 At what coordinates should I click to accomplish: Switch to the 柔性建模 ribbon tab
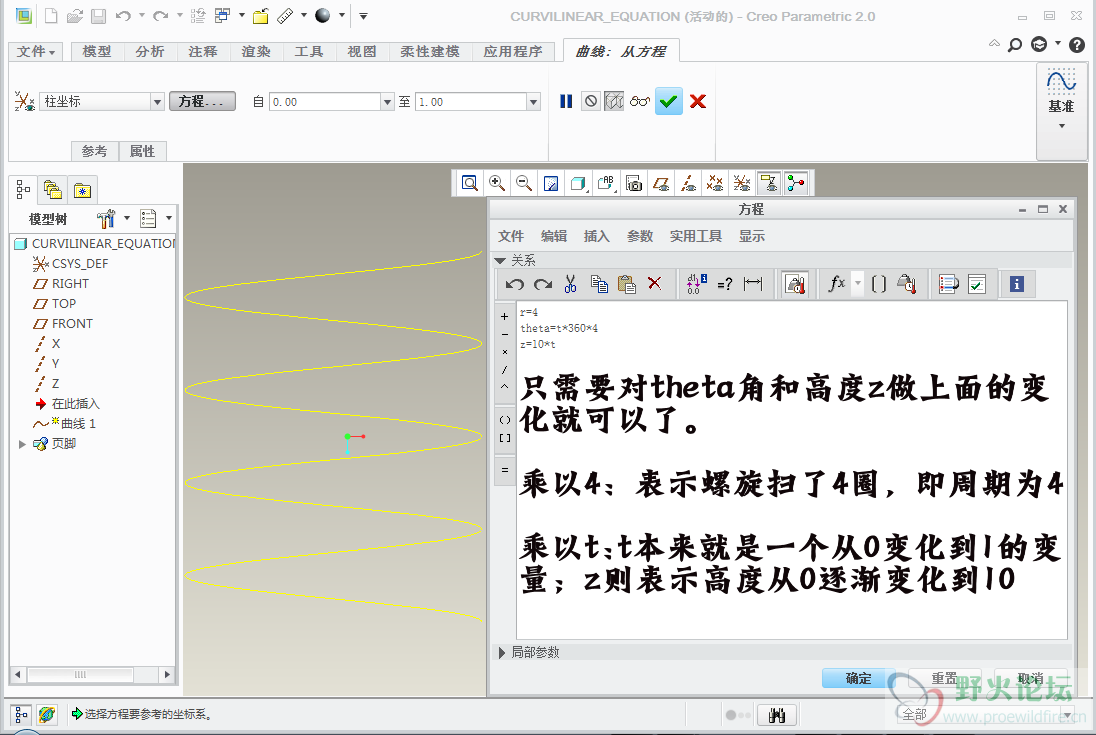430,52
